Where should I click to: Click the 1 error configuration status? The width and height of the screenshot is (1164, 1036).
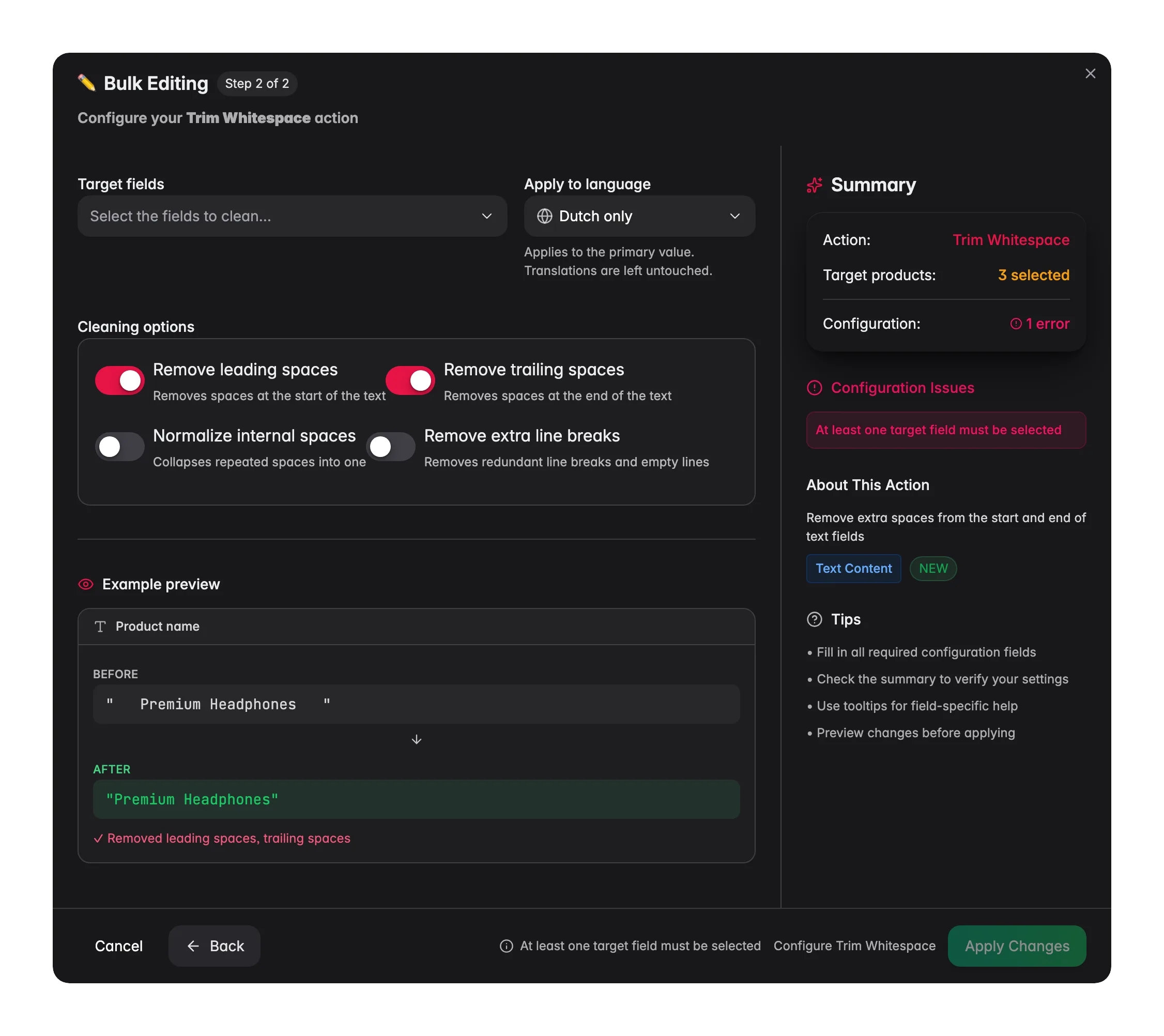[x=1040, y=324]
